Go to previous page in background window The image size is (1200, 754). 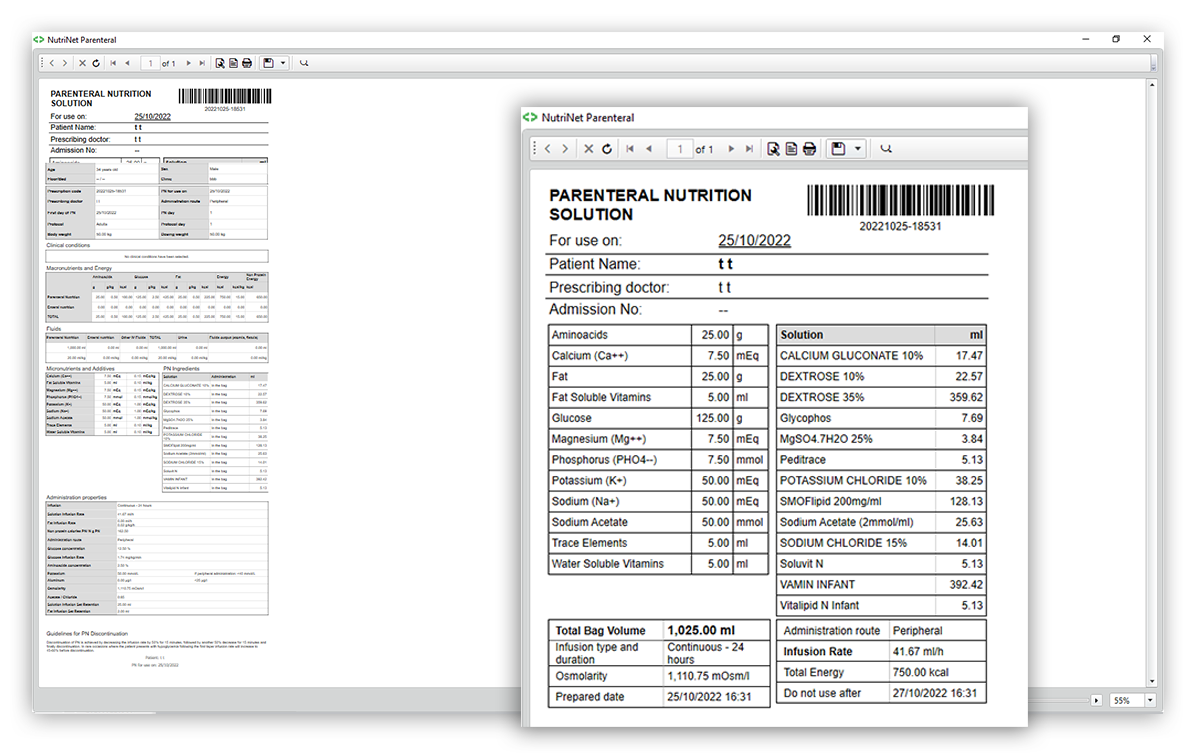tap(127, 63)
